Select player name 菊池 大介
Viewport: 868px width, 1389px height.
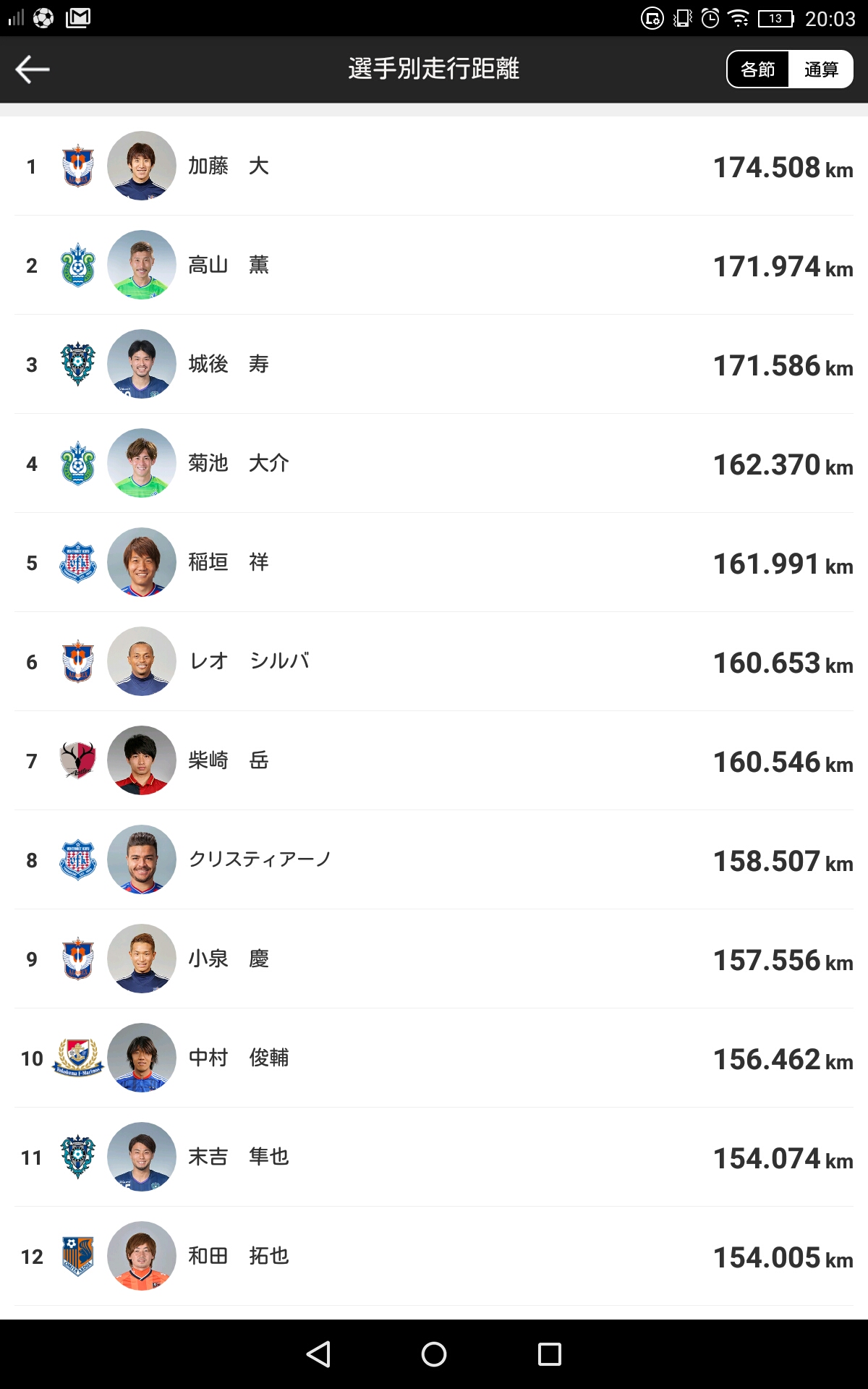pos(239,464)
